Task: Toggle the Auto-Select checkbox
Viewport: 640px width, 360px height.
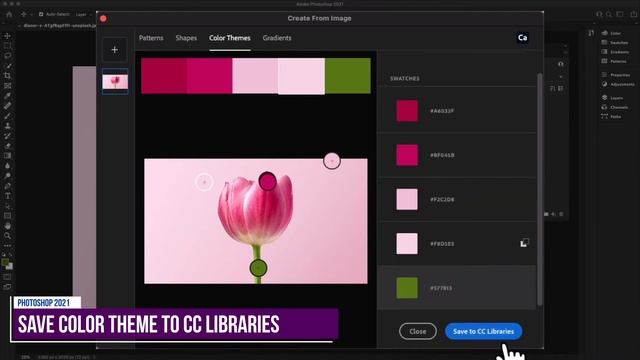Action: coord(41,14)
